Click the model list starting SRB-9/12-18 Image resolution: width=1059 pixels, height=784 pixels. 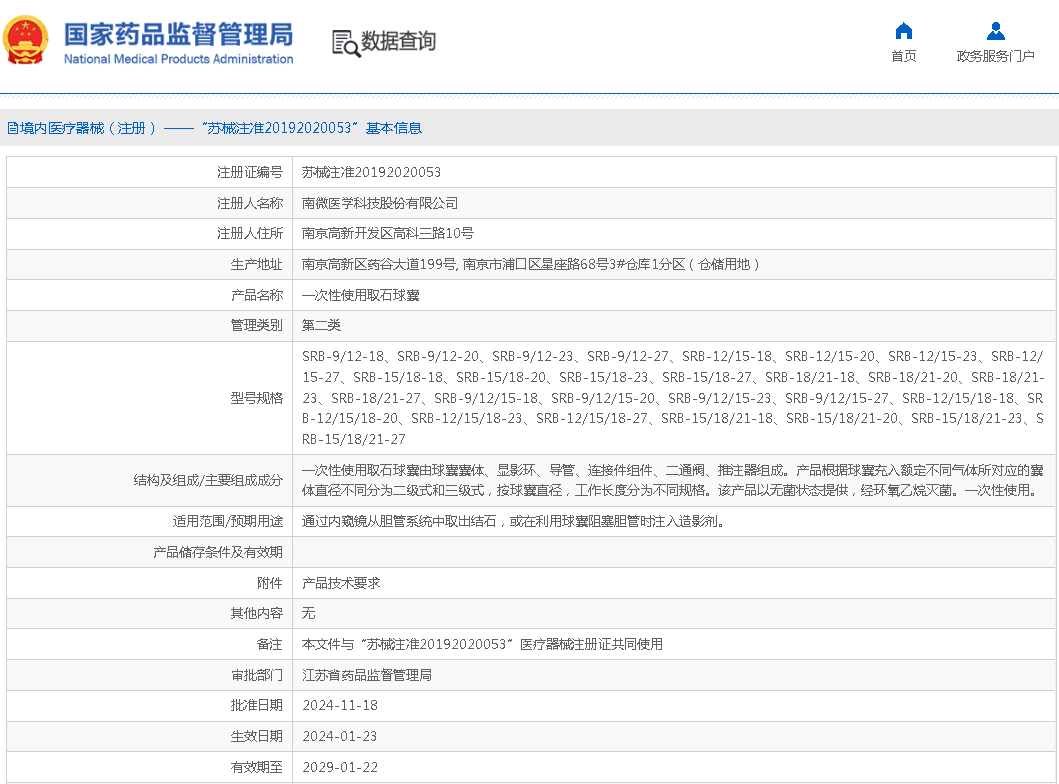[x=673, y=398]
